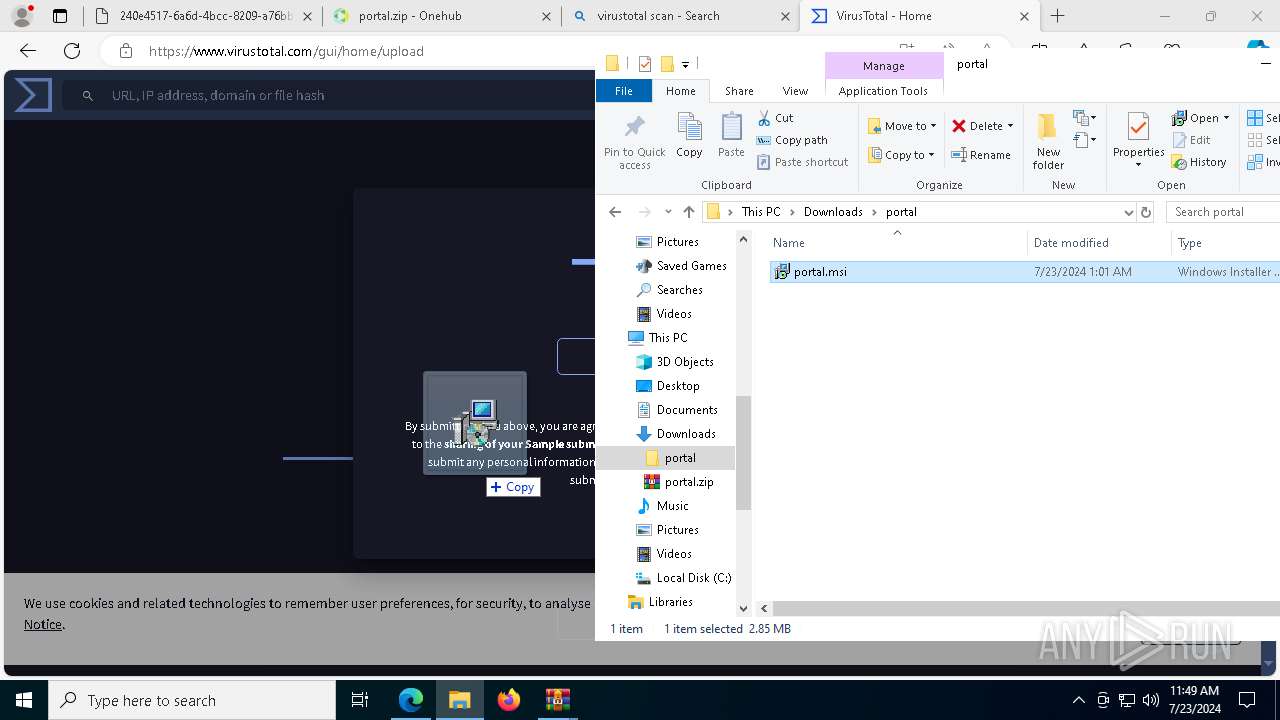
Task: Open recent locations dropdown arrow
Action: tap(668, 212)
